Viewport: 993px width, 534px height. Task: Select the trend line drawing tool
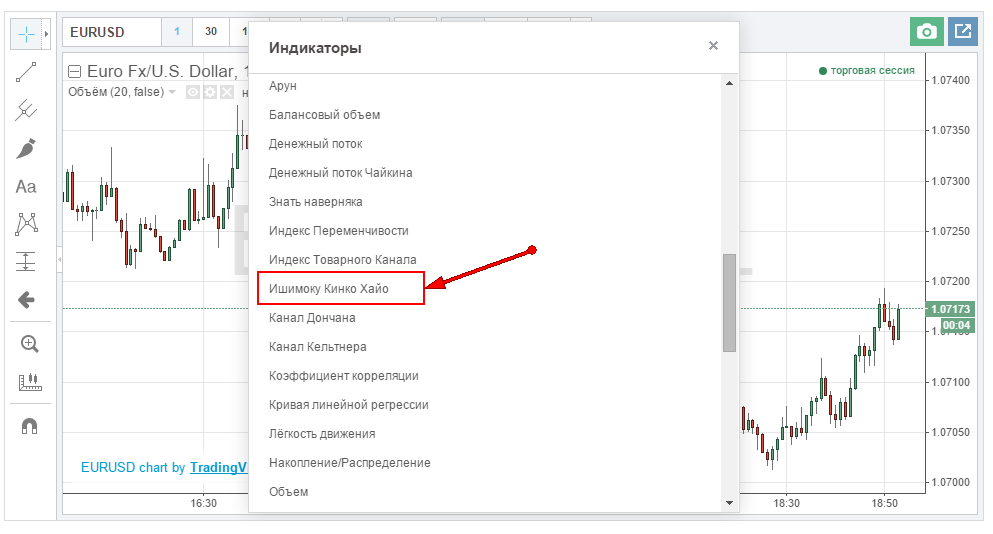click(x=26, y=72)
